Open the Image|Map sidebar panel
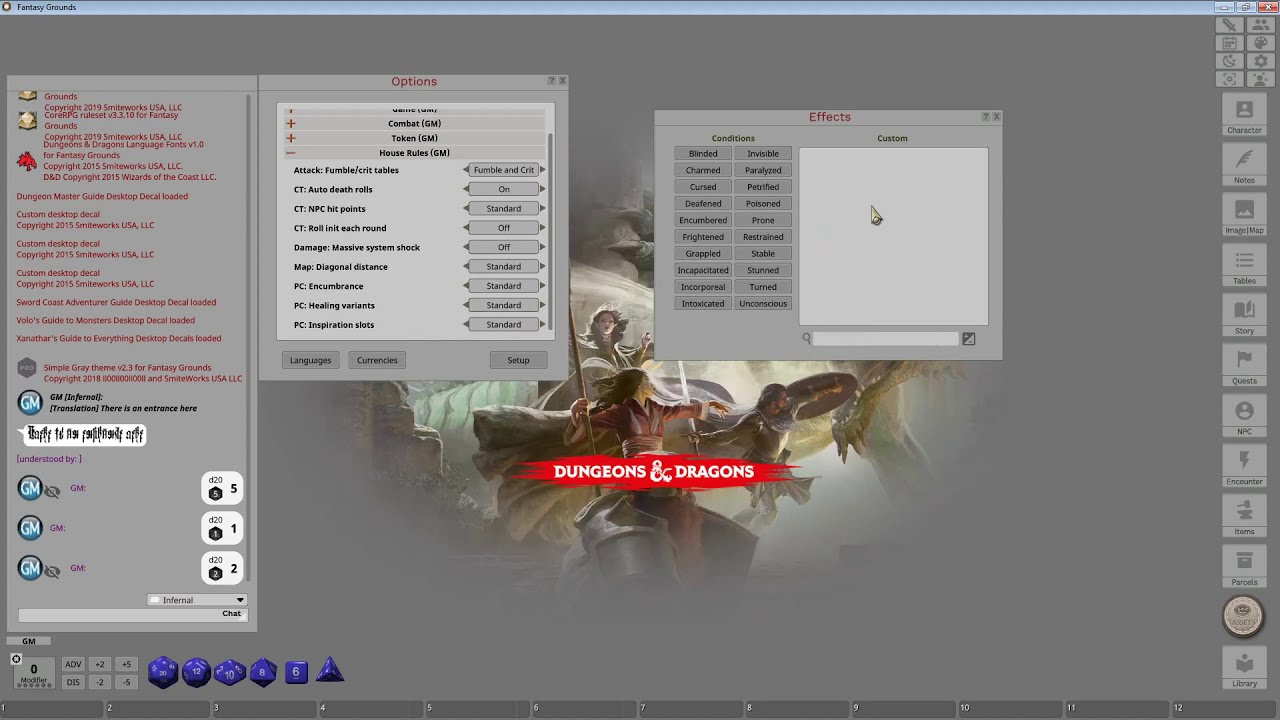 1244,215
